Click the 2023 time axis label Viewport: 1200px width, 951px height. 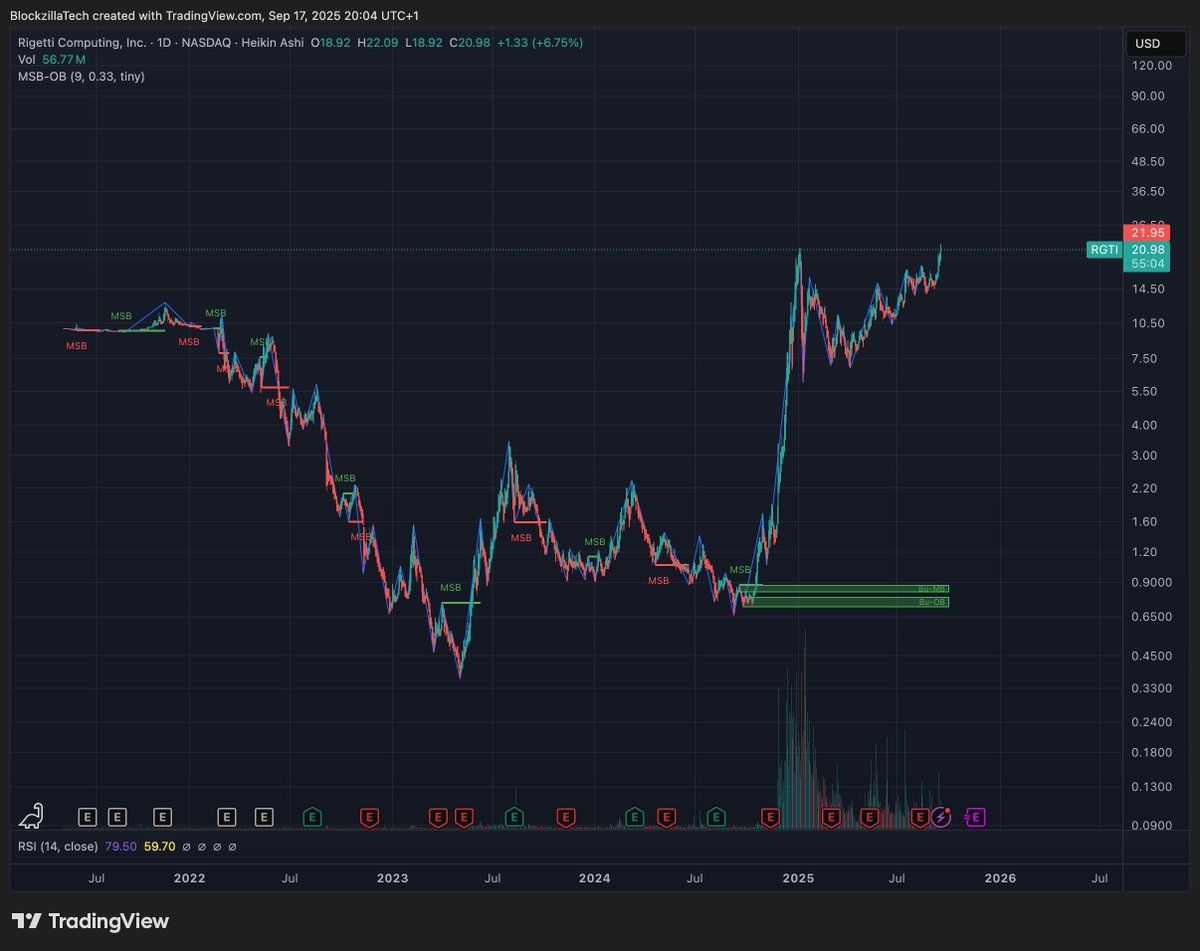pyautogui.click(x=392, y=879)
